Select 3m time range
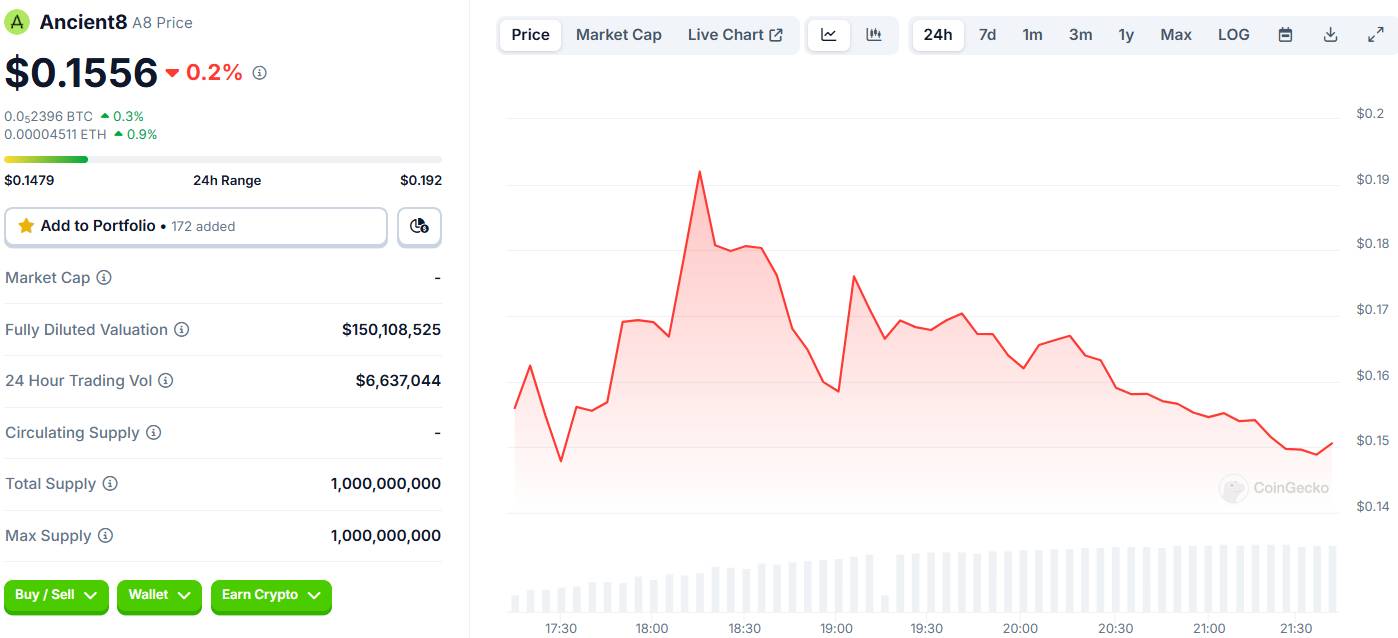The image size is (1398, 638). (x=1080, y=35)
